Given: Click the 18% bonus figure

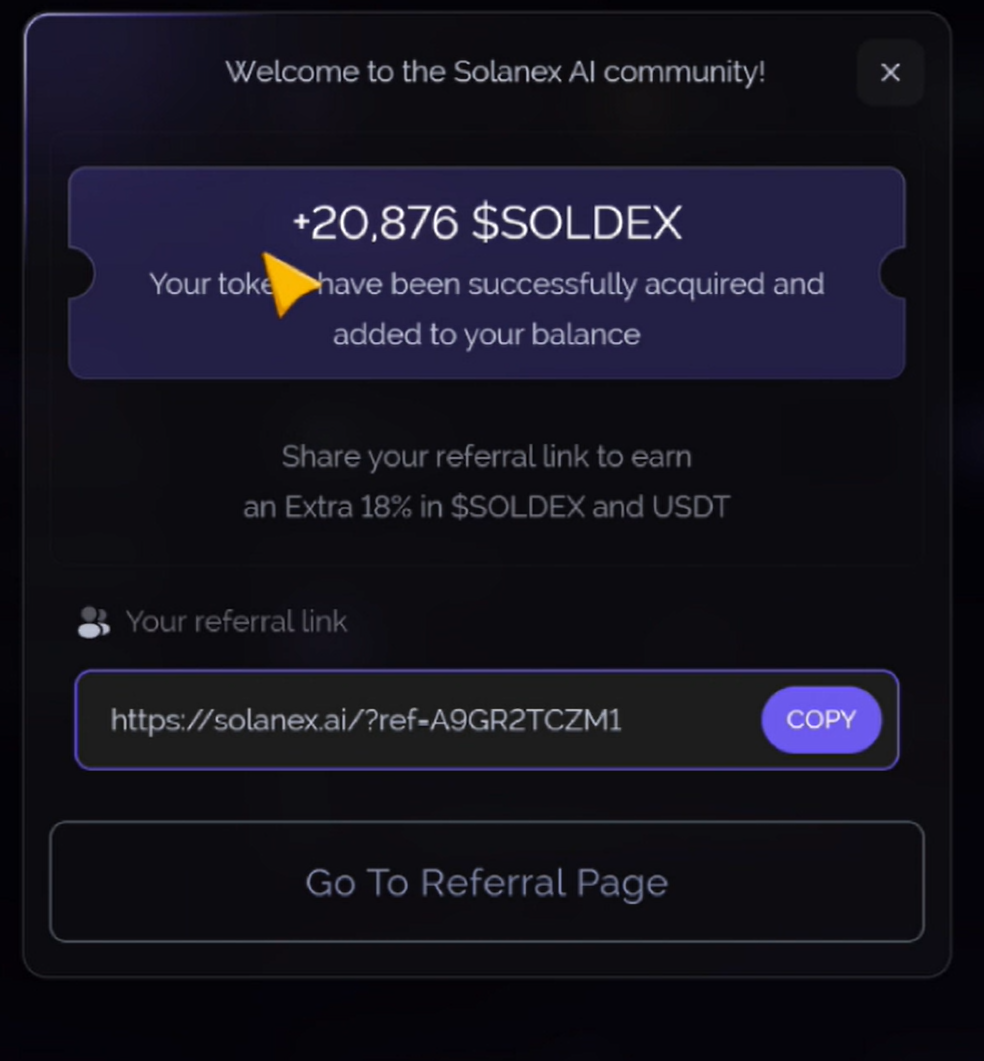Looking at the screenshot, I should point(386,507).
